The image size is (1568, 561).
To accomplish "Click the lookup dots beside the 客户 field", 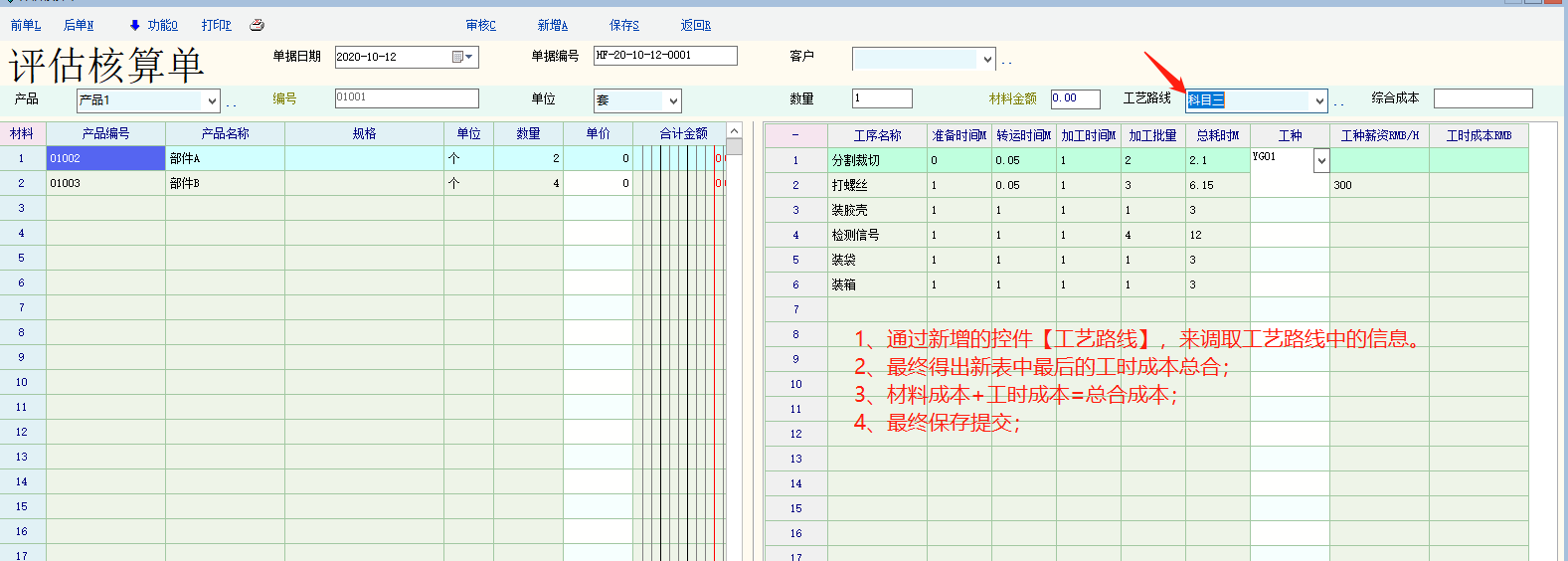I will tap(1006, 63).
